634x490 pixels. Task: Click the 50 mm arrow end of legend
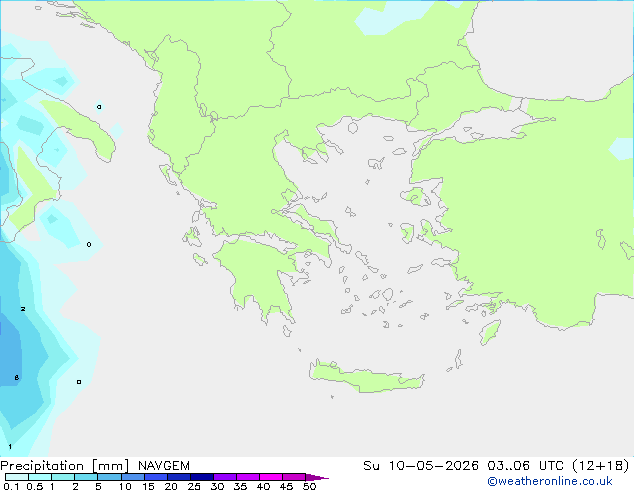[317, 477]
